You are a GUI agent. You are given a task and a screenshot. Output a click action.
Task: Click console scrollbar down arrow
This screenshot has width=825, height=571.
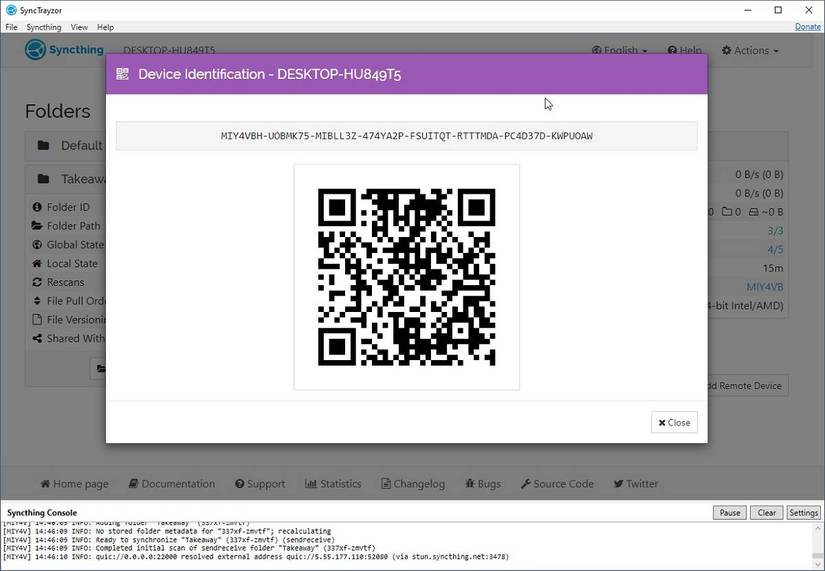pyautogui.click(x=818, y=563)
